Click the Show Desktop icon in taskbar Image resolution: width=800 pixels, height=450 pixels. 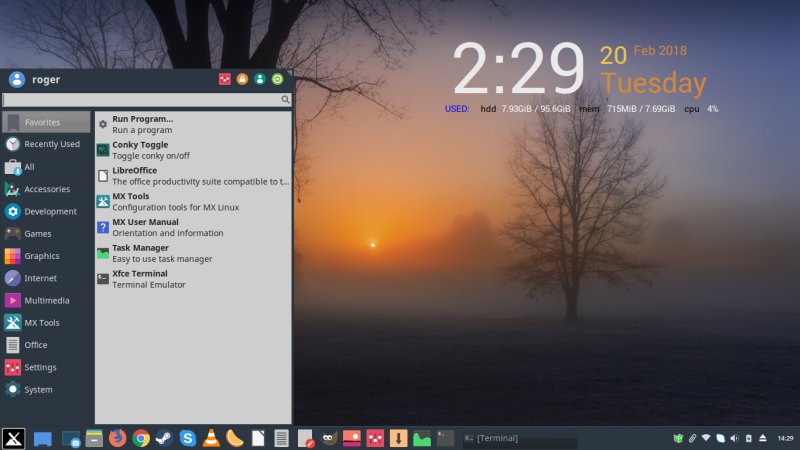pos(43,439)
